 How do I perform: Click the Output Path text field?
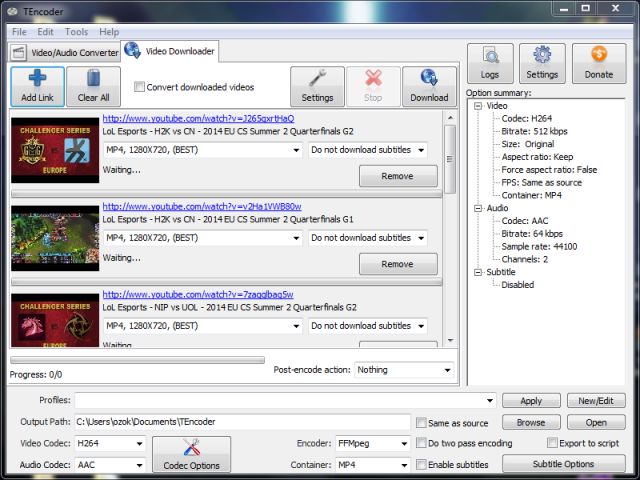click(x=242, y=422)
